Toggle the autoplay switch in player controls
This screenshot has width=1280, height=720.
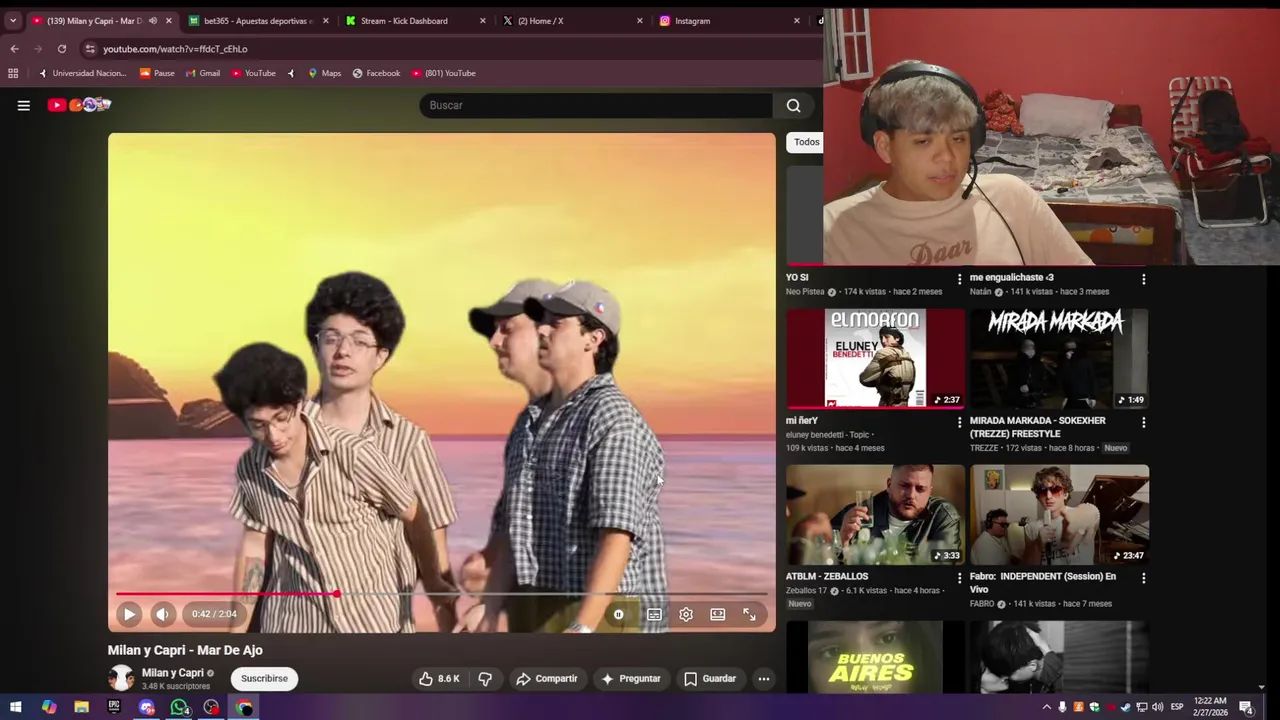point(618,615)
